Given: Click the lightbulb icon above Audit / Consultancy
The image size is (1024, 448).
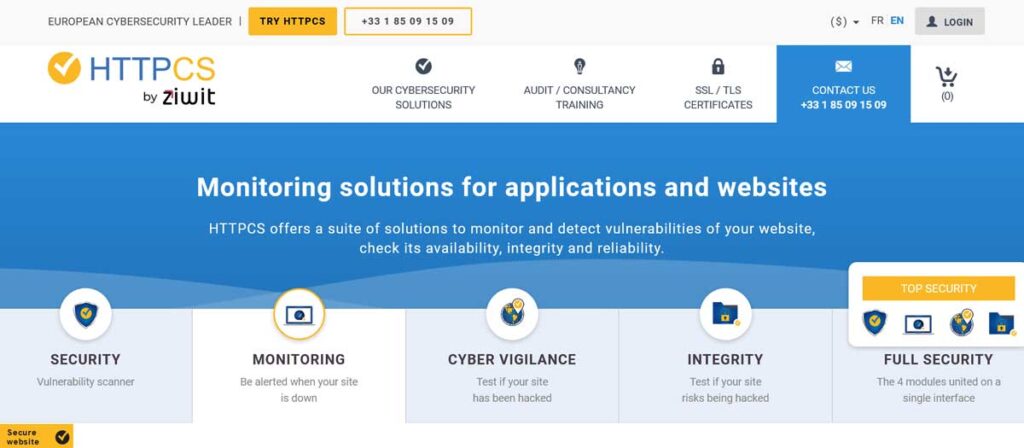Looking at the screenshot, I should pyautogui.click(x=579, y=66).
